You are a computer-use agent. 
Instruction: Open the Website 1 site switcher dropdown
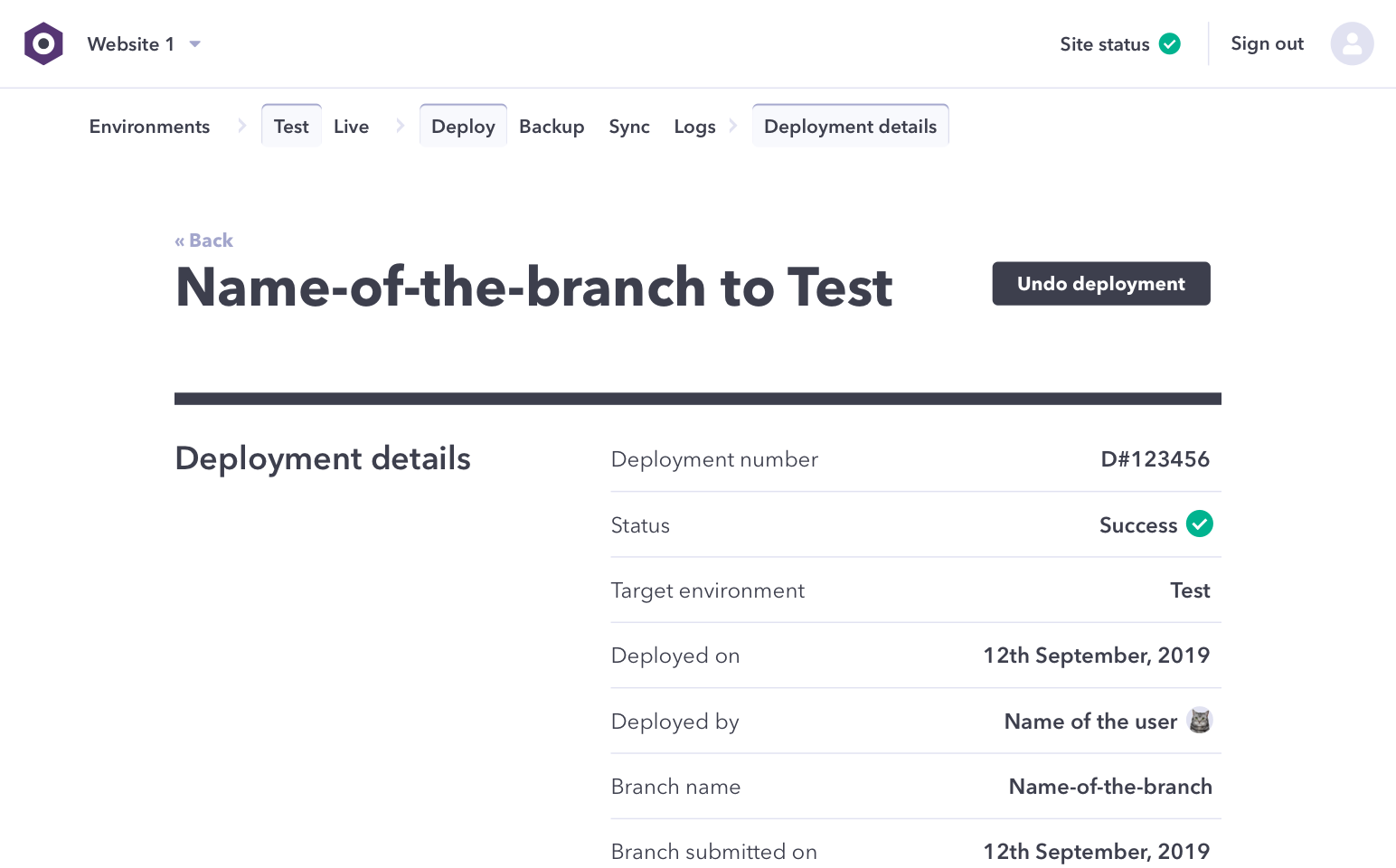pyautogui.click(x=130, y=43)
